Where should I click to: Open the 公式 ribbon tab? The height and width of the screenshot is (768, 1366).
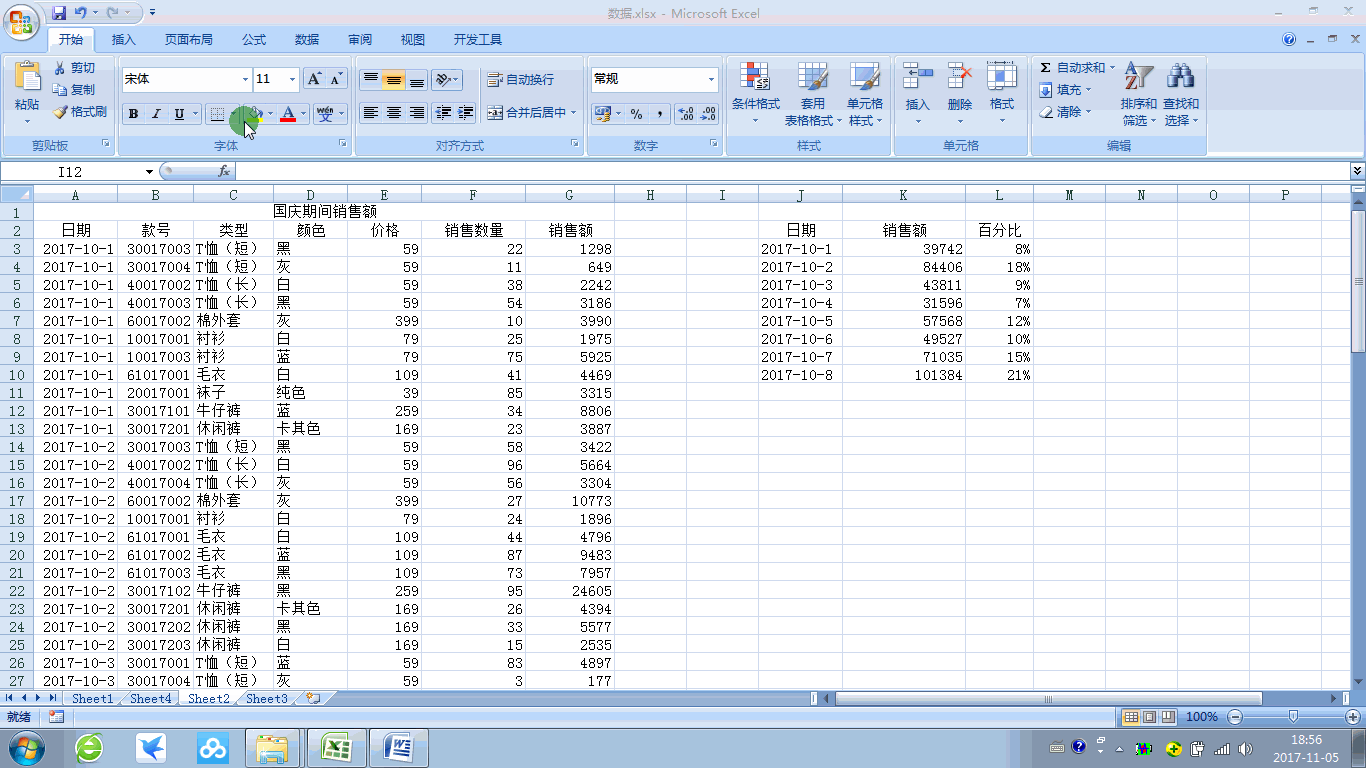point(254,40)
